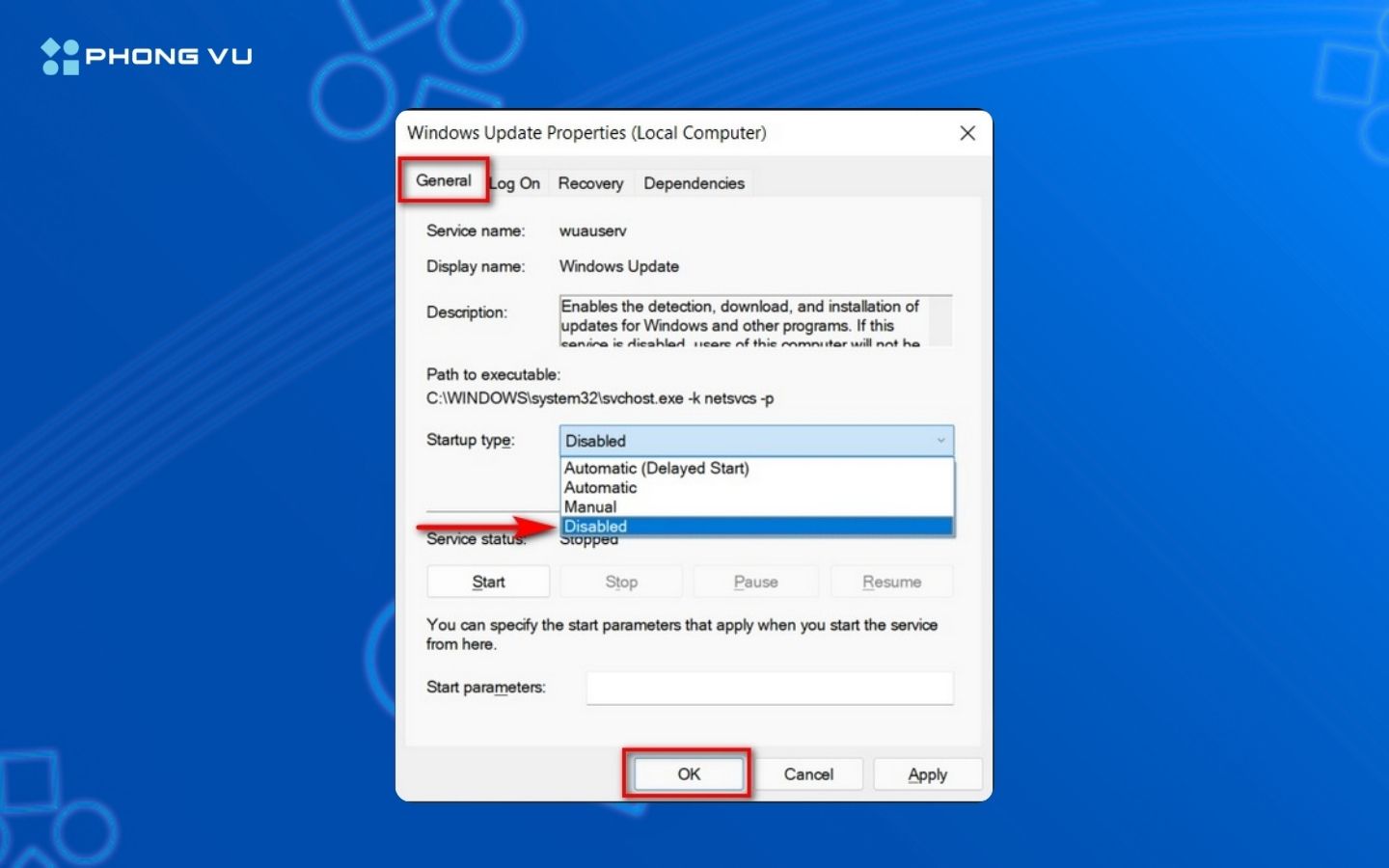
Task: Click the Start button to launch the service
Action: click(487, 582)
